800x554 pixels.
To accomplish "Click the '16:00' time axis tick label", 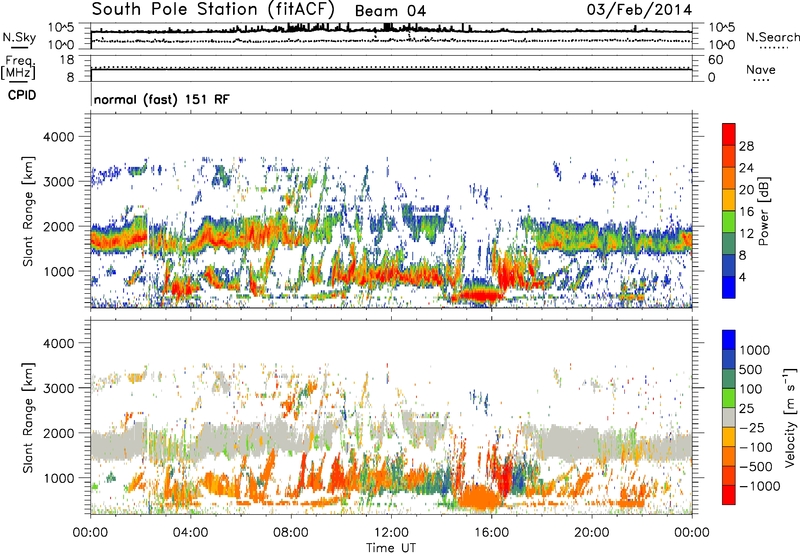I will [491, 533].
